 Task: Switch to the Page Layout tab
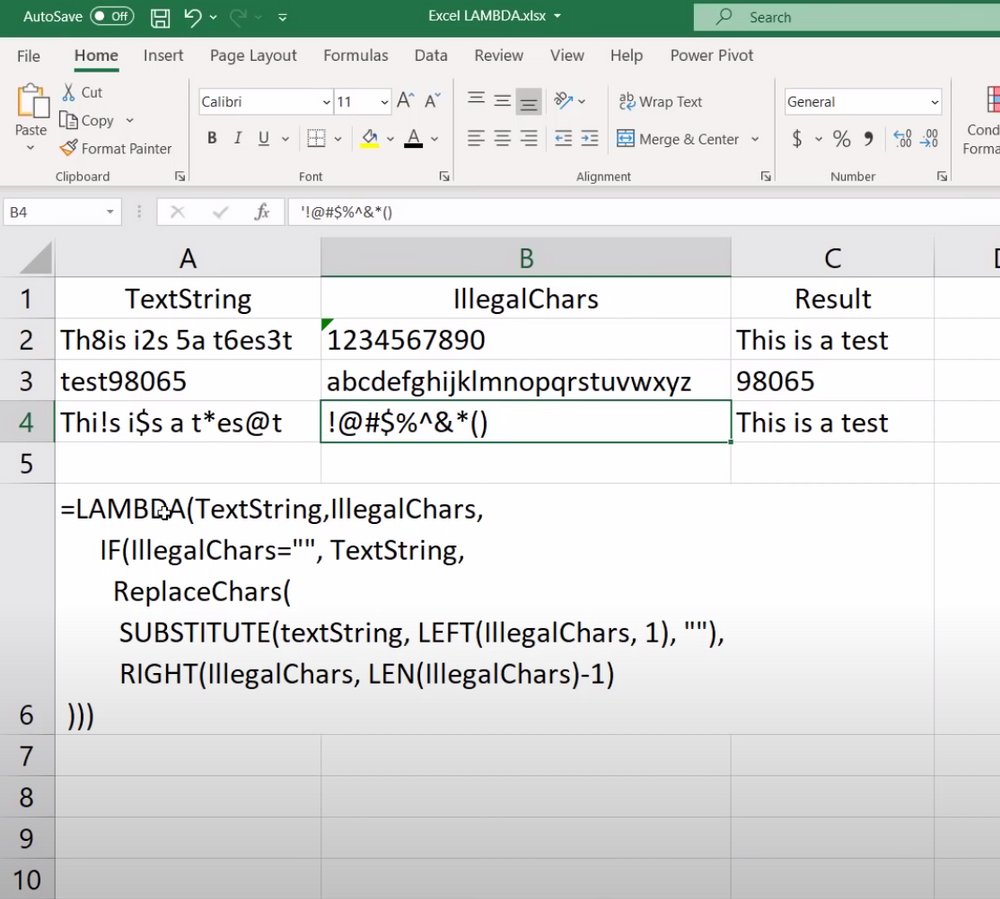coord(253,55)
